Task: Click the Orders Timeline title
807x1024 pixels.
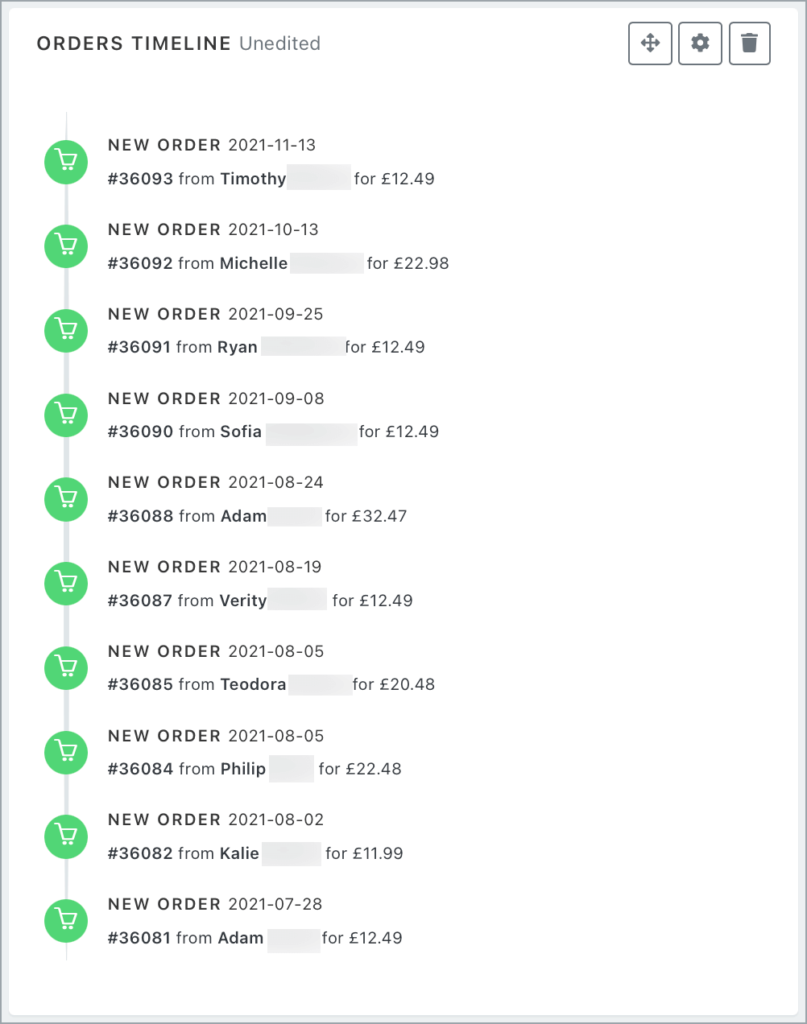Action: click(134, 44)
